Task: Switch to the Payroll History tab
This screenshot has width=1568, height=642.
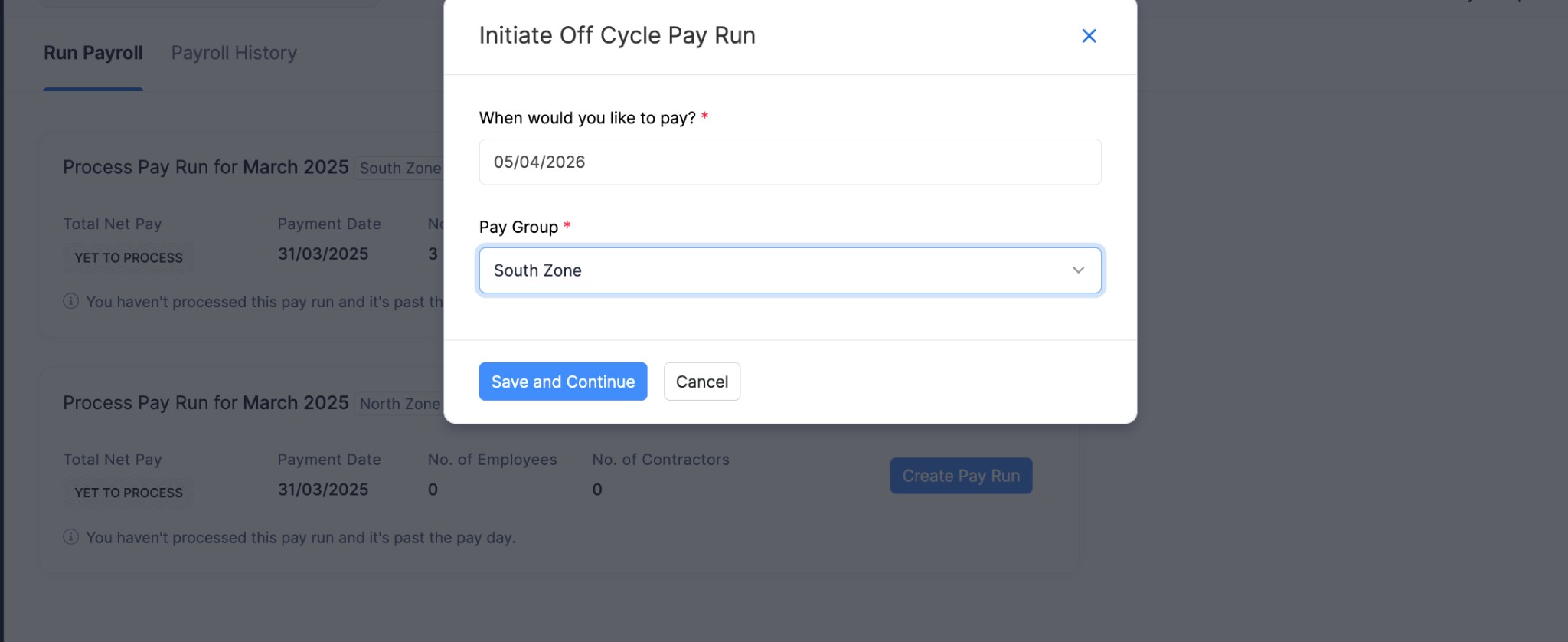Action: tap(234, 52)
